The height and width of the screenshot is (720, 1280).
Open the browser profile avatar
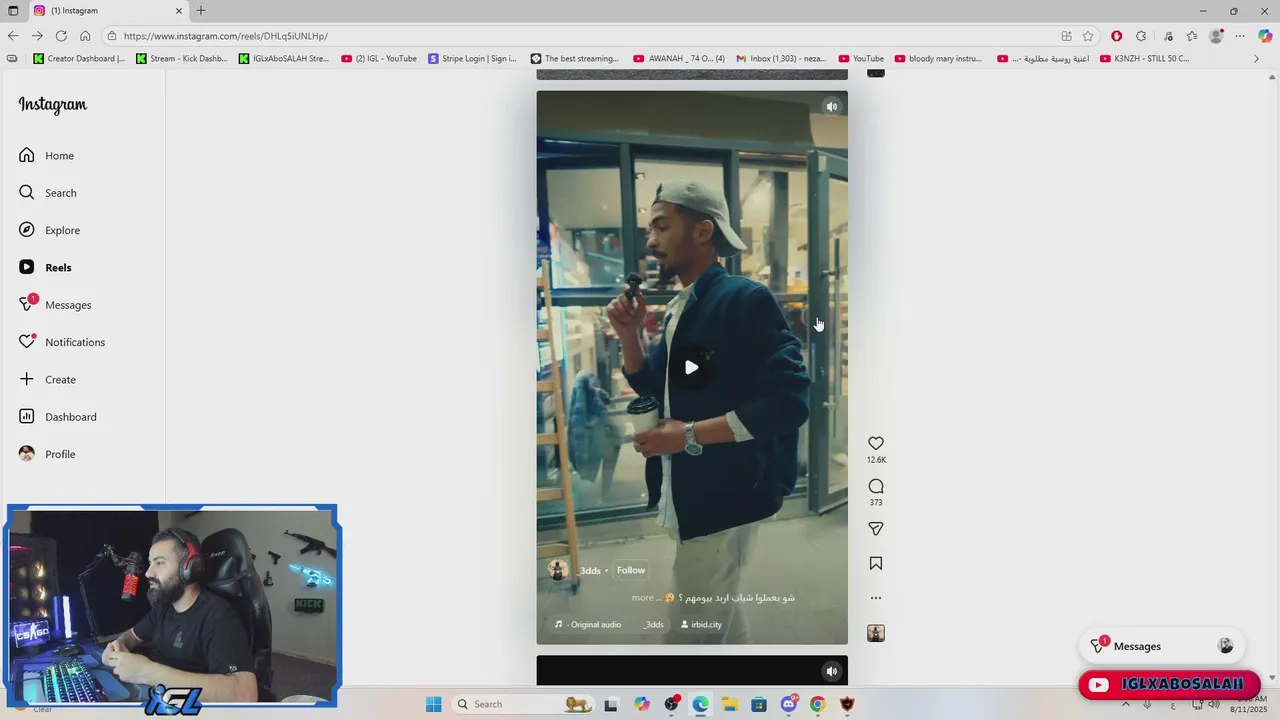pyautogui.click(x=1216, y=36)
